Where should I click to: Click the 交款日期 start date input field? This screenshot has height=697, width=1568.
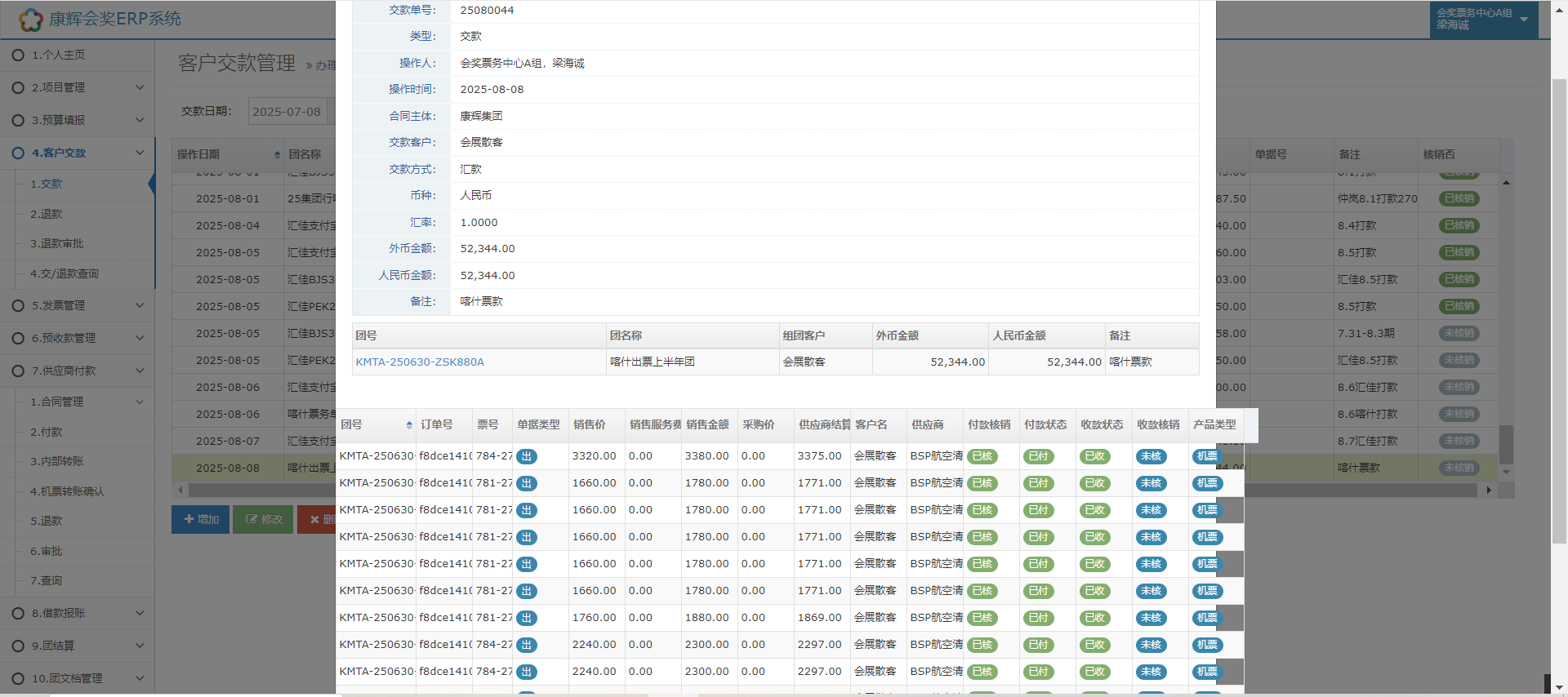(287, 112)
